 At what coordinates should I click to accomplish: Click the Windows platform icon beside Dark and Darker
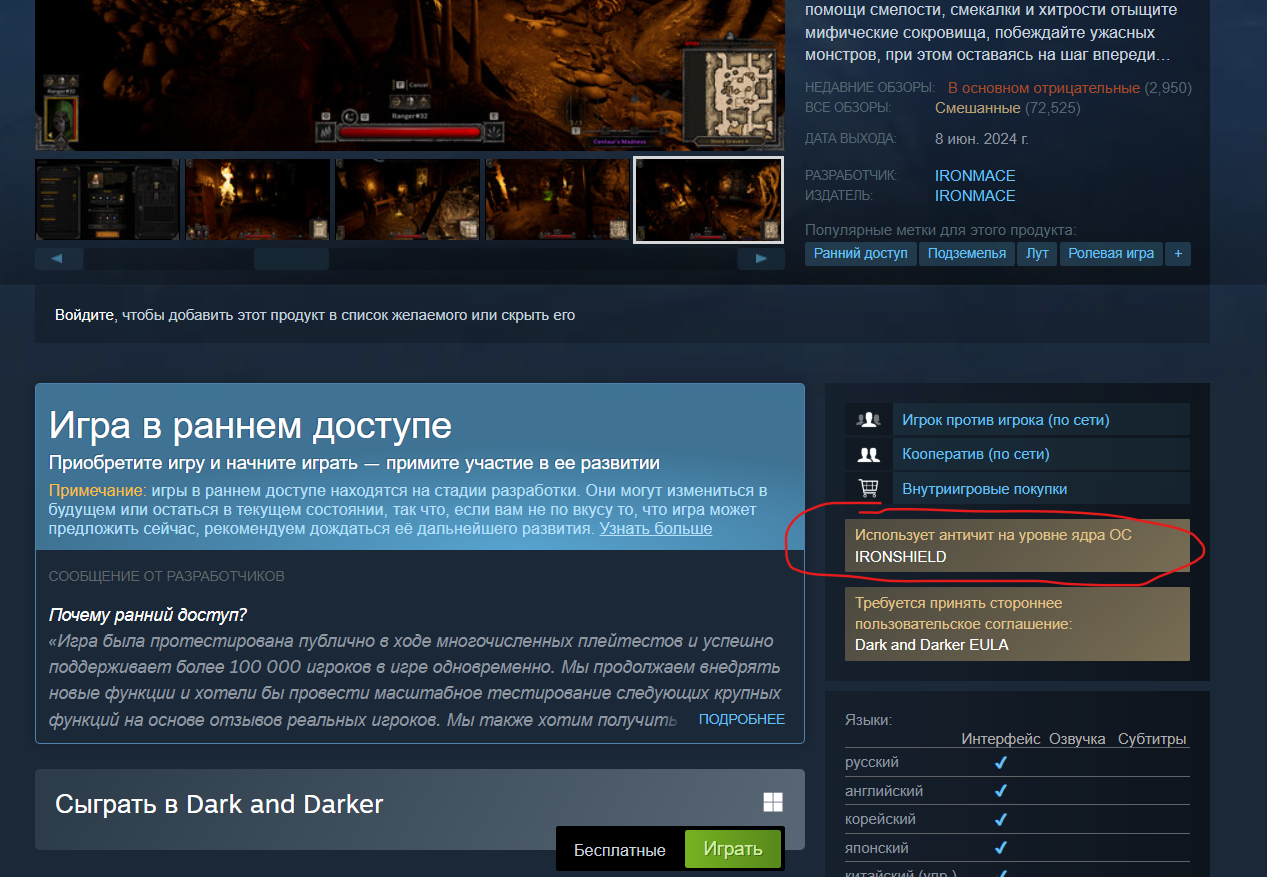(772, 802)
